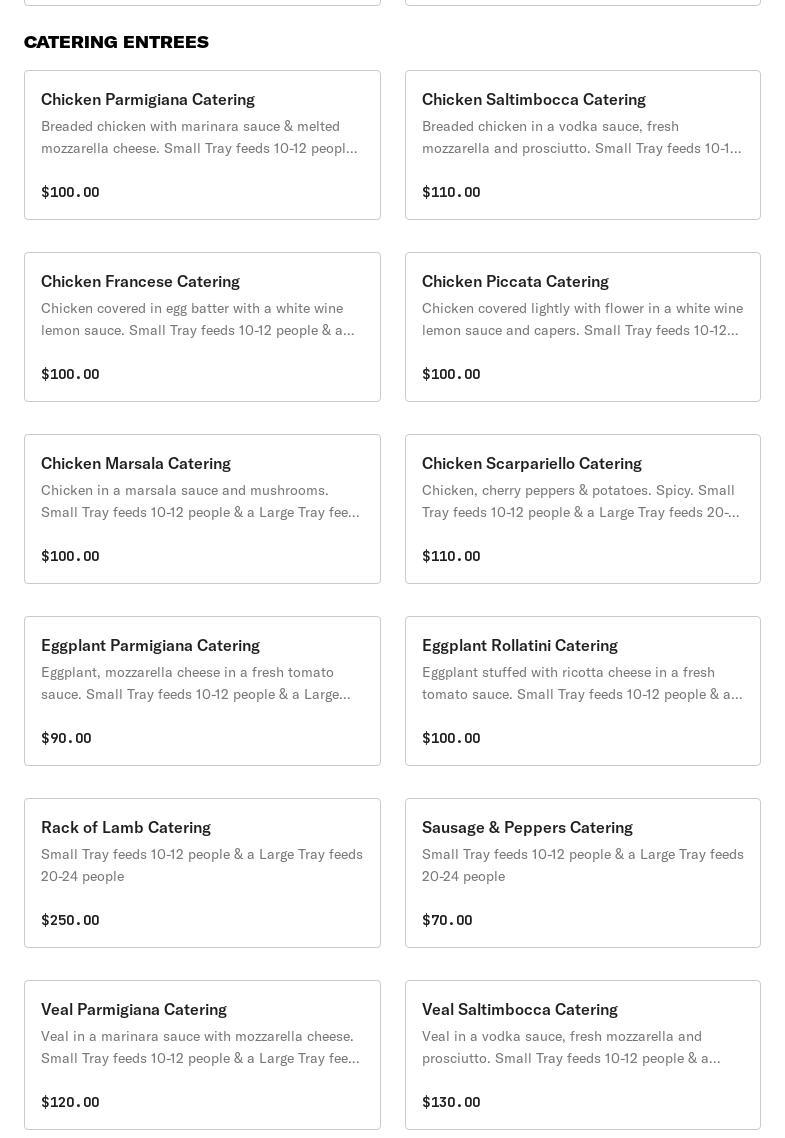
Task: Click the $70.00 Sausage & Peppers price
Action: click(447, 920)
